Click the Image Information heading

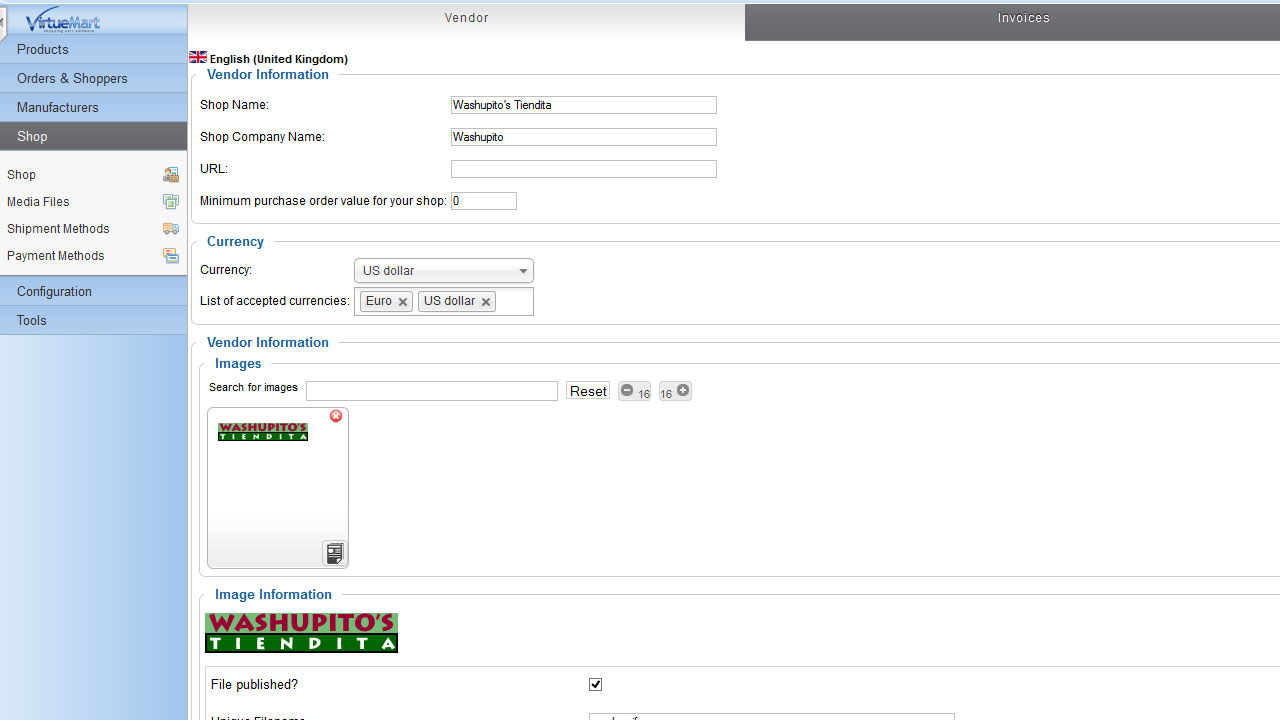(273, 594)
